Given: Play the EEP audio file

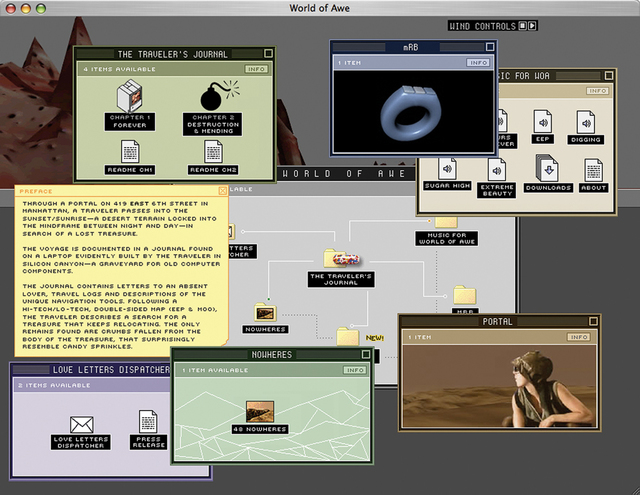Looking at the screenshot, I should 542,121.
